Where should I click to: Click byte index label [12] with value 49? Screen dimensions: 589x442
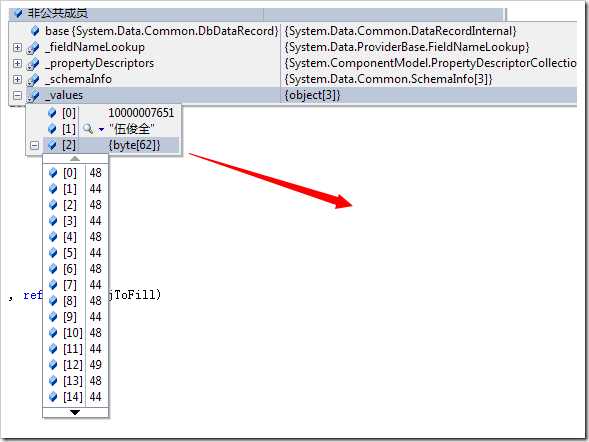click(x=73, y=365)
